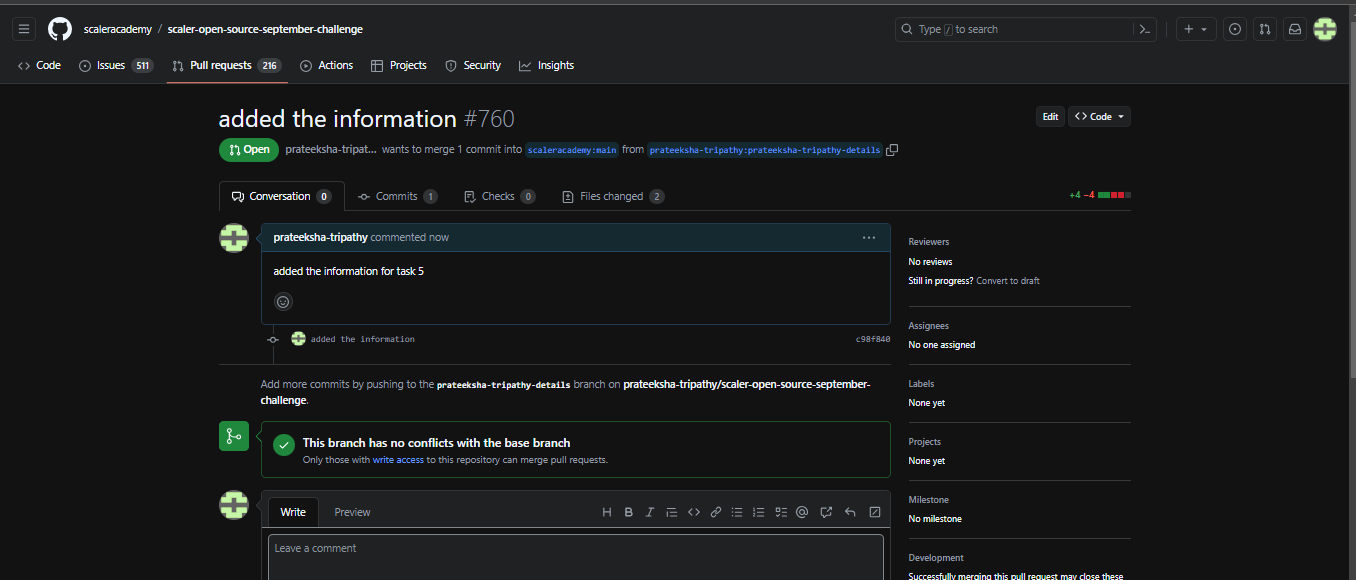Open your notifications inbox
1356x580 pixels.
[x=1294, y=29]
